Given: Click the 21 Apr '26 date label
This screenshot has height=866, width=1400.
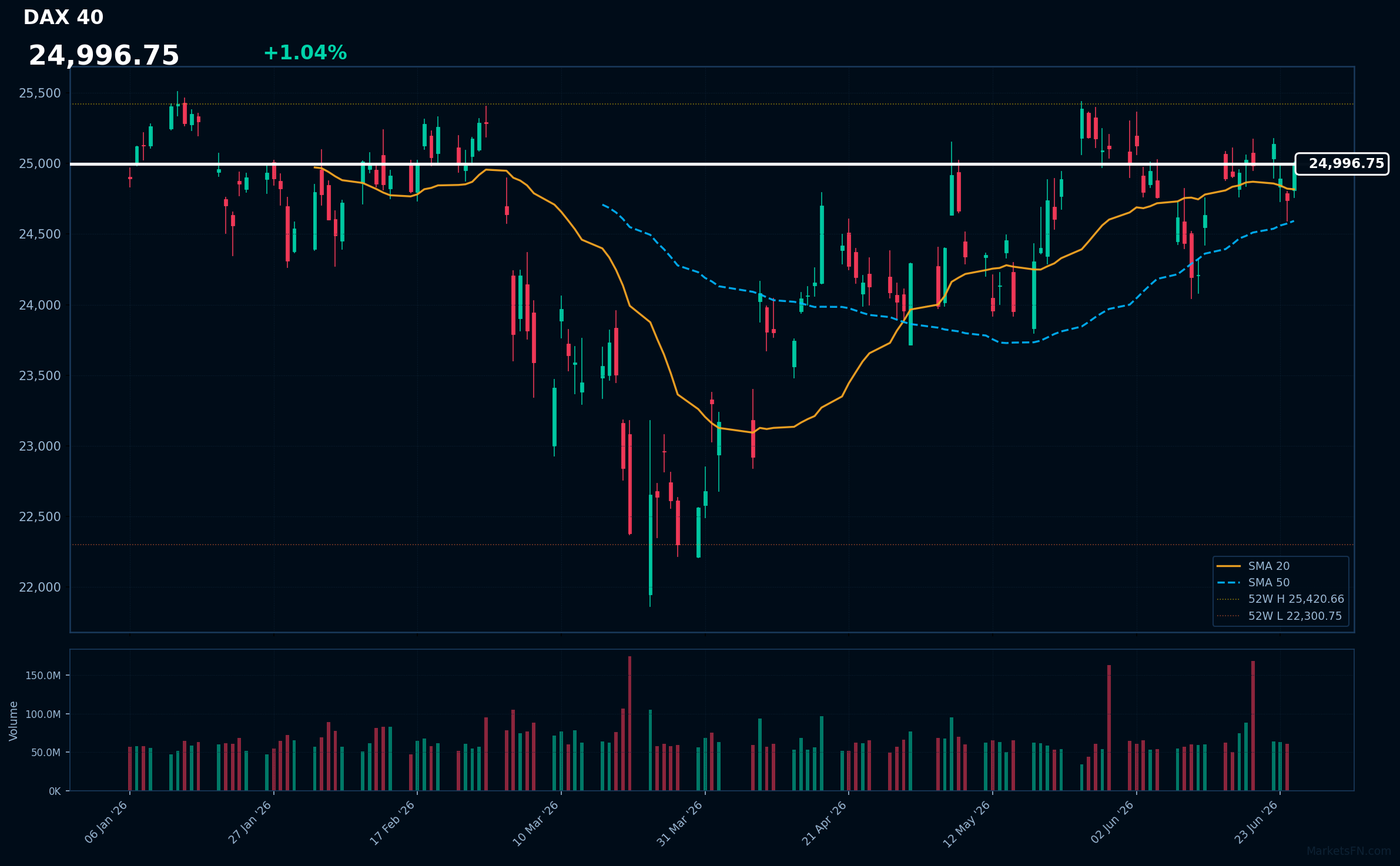Looking at the screenshot, I should coord(825,823).
